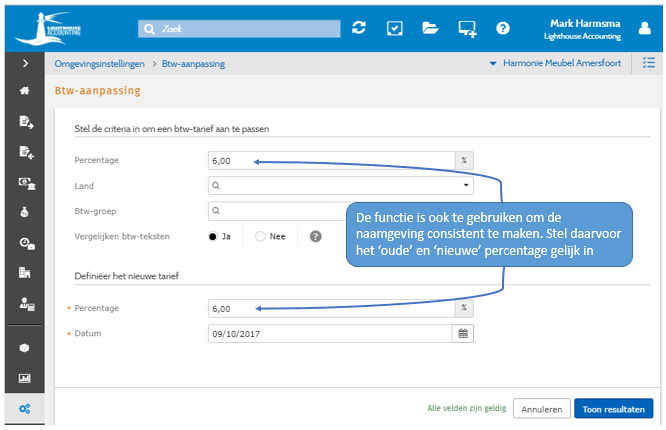Select the 'Ja' radio button
Screen dimensions: 666x430
click(213, 236)
